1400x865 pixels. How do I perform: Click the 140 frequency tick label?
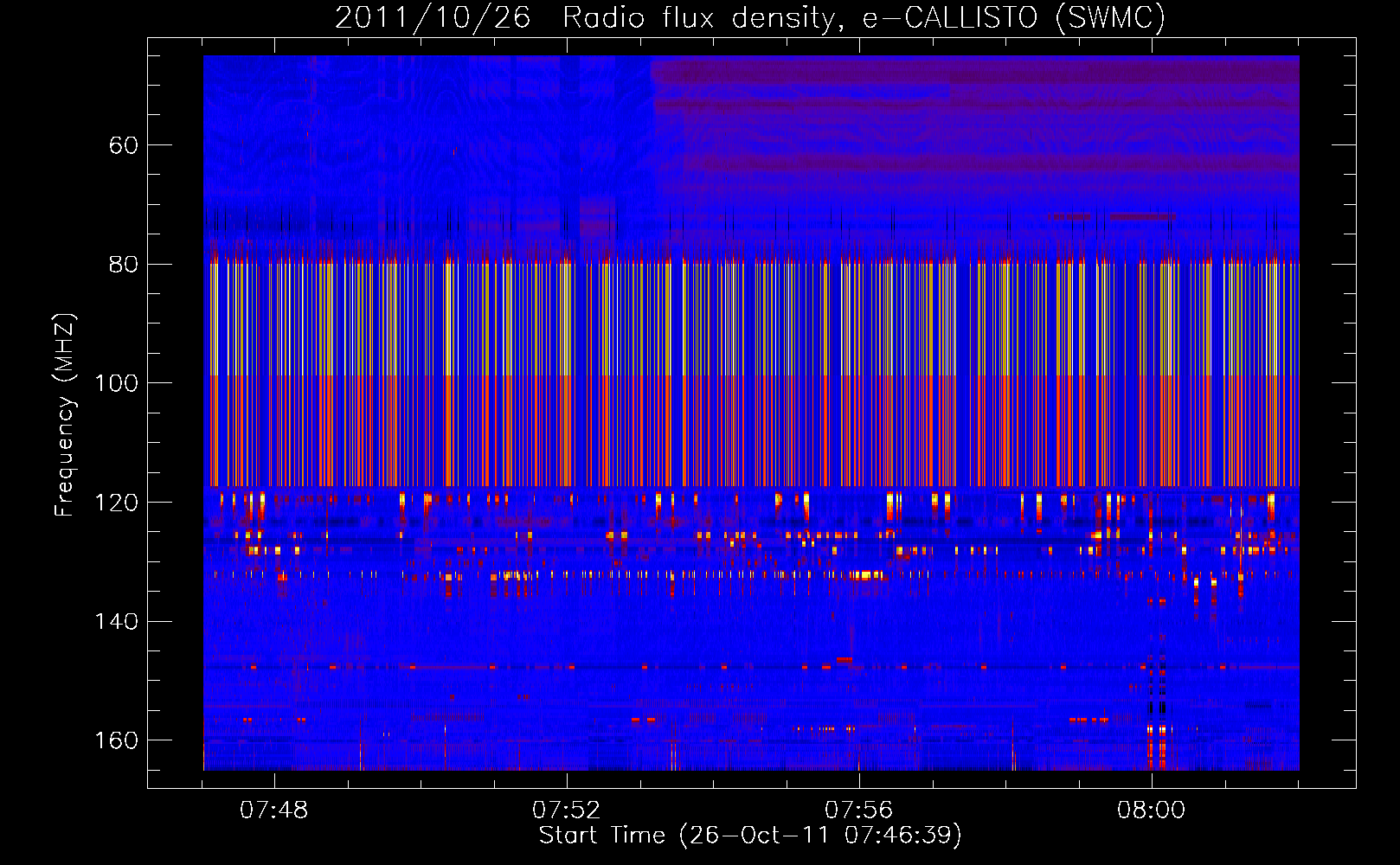click(x=116, y=622)
